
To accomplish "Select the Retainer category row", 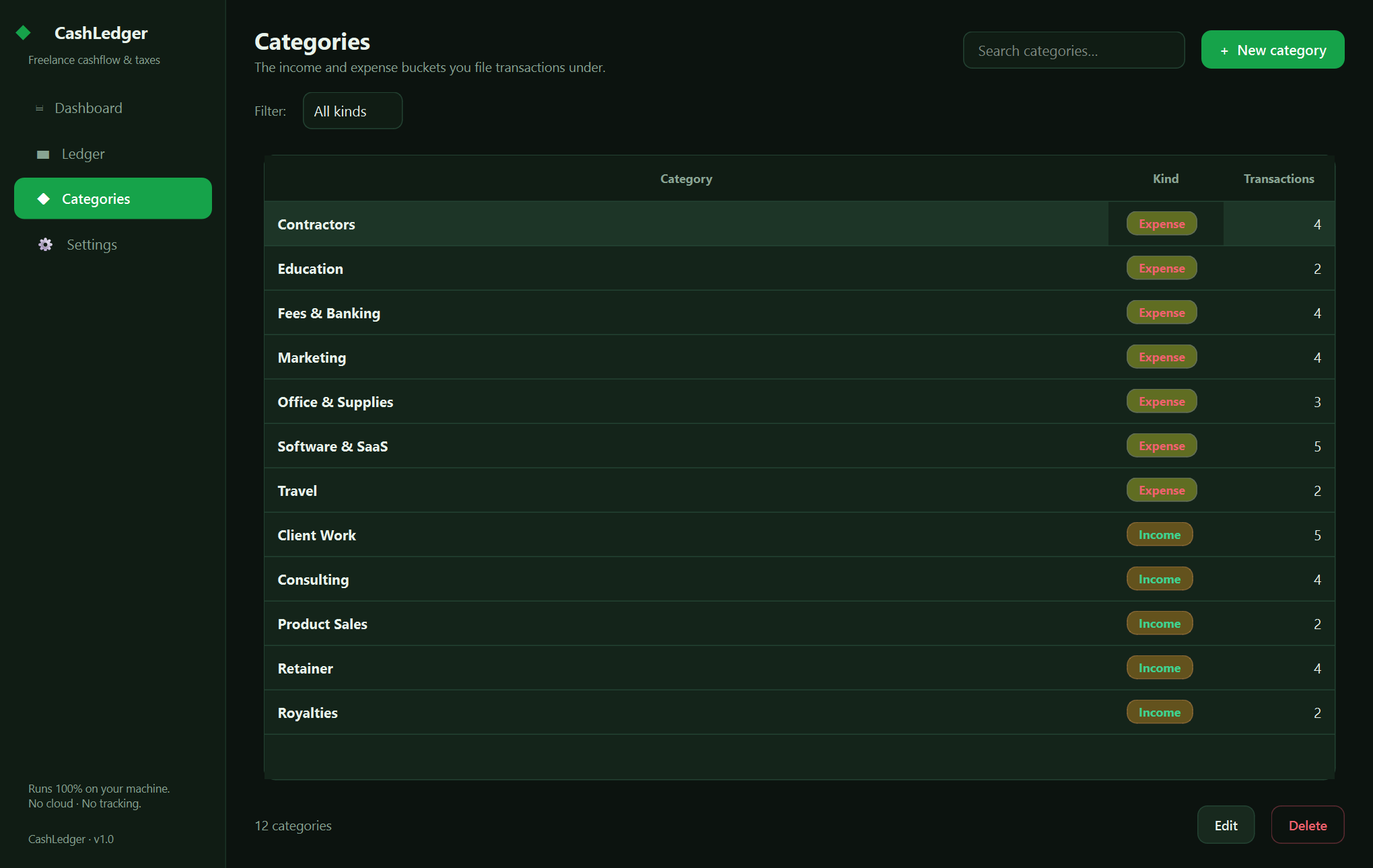I will 800,668.
